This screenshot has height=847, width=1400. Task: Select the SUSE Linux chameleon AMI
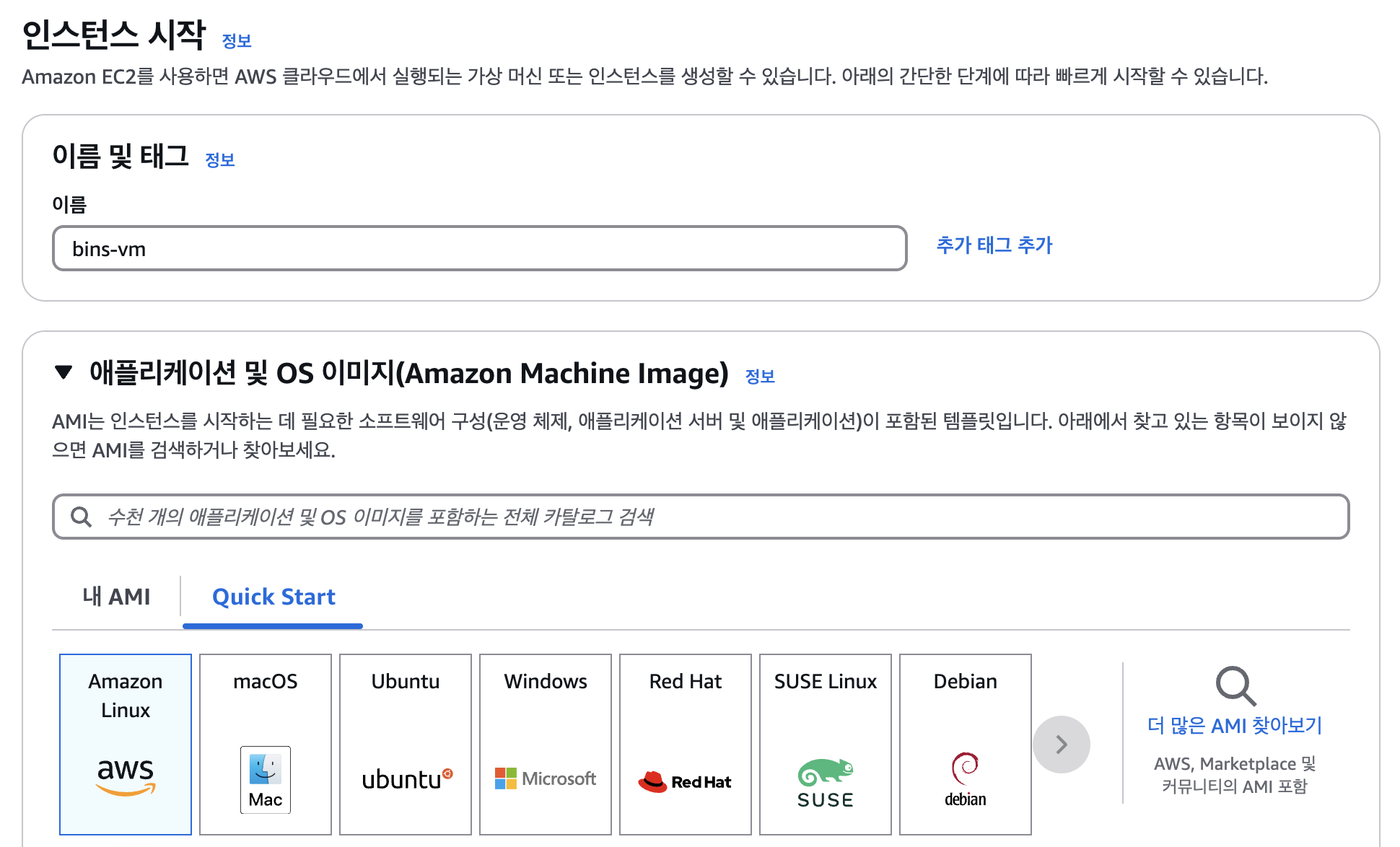(824, 743)
